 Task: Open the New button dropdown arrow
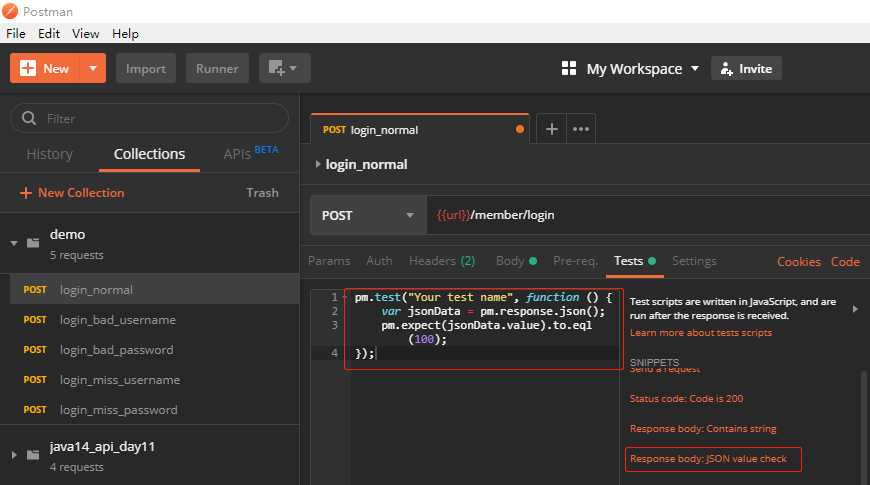[93, 68]
